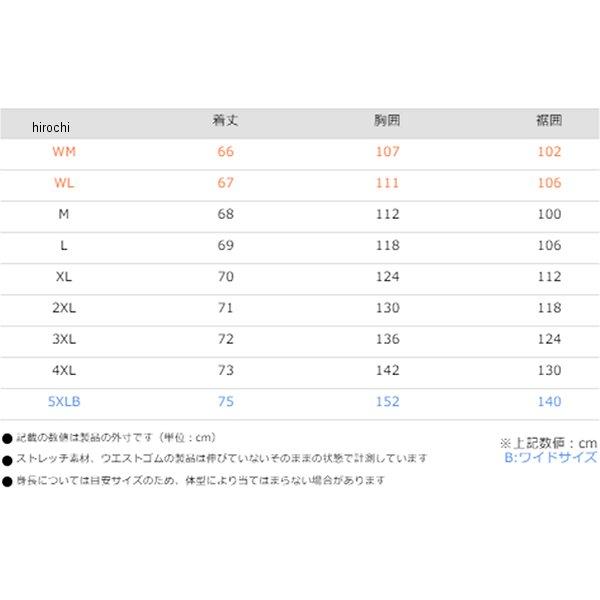Click the XL size row label
This screenshot has height=600, width=600.
[x=64, y=277]
